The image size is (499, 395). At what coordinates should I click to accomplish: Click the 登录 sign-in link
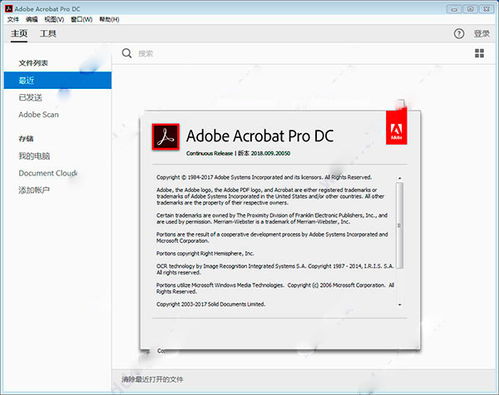pos(481,33)
